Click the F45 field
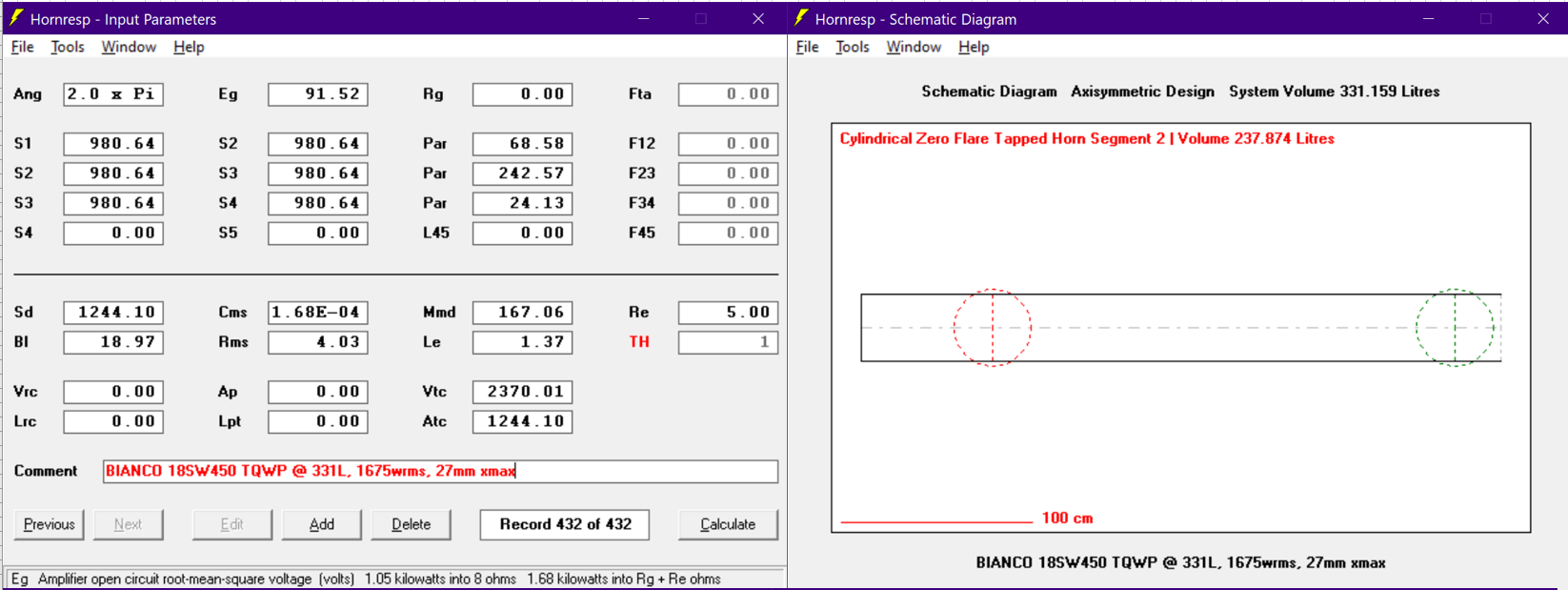 coord(728,234)
